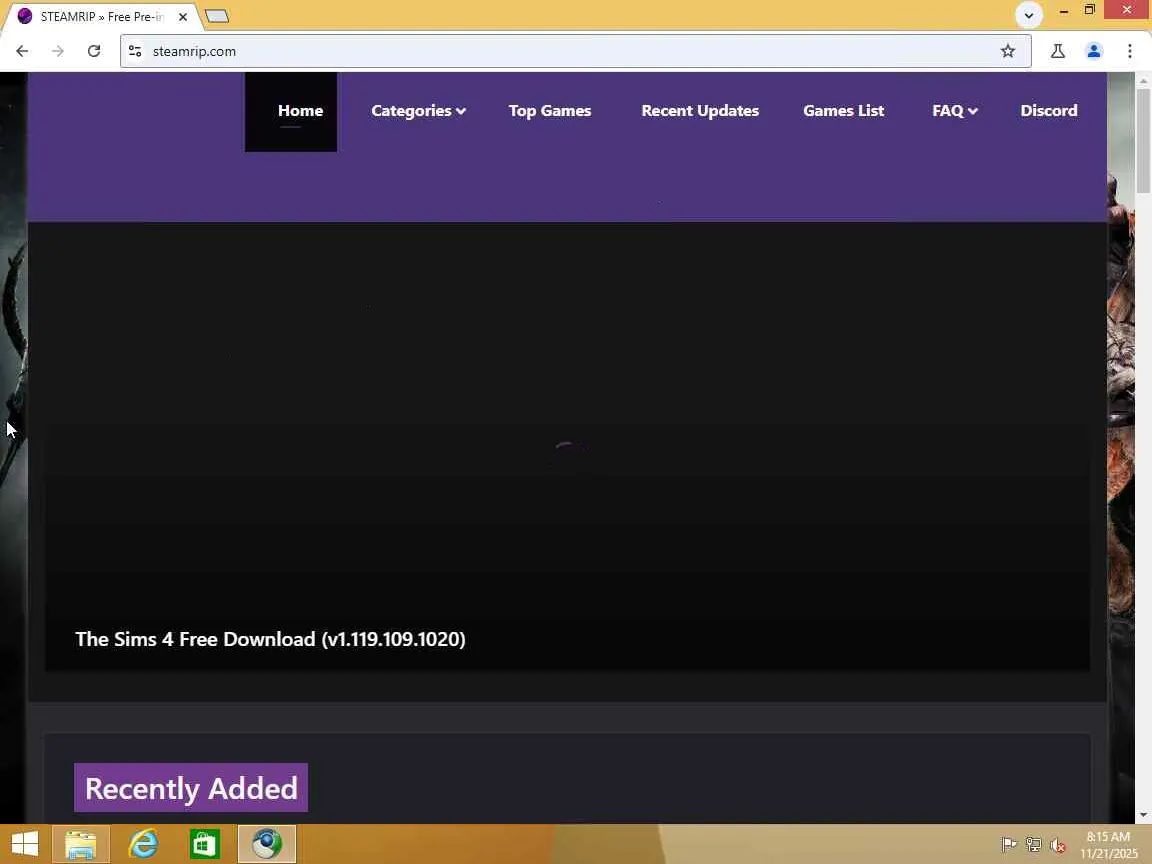Click the scrollbar up arrow
1152x864 pixels.
[x=1143, y=80]
